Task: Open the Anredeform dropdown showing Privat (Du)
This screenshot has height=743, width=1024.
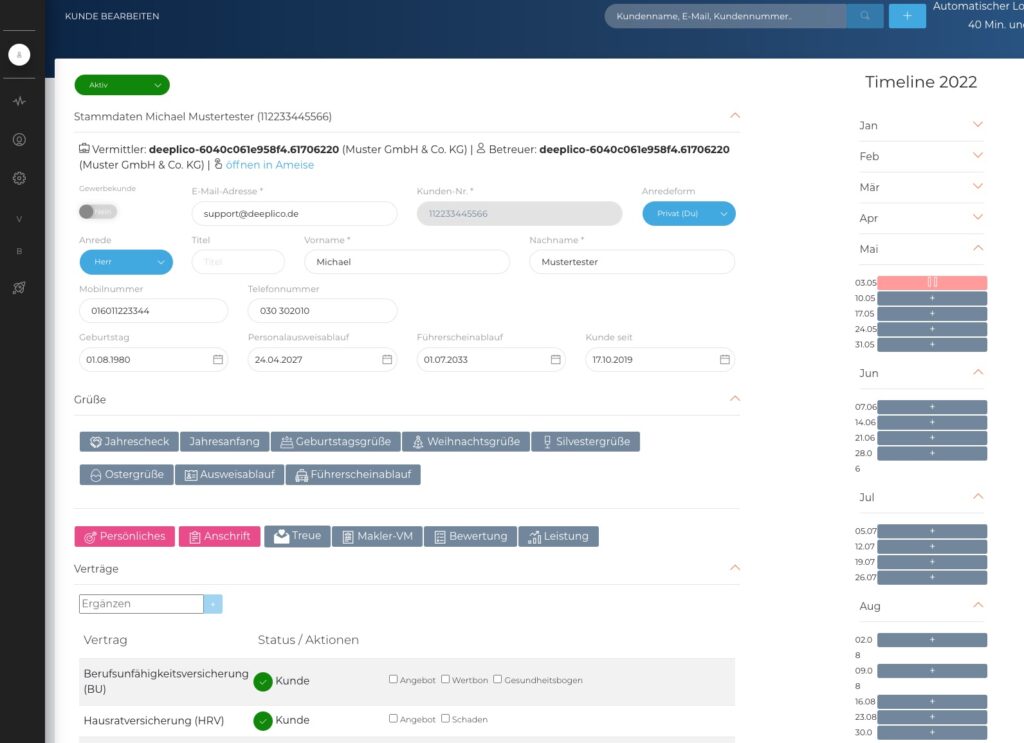Action: [689, 213]
